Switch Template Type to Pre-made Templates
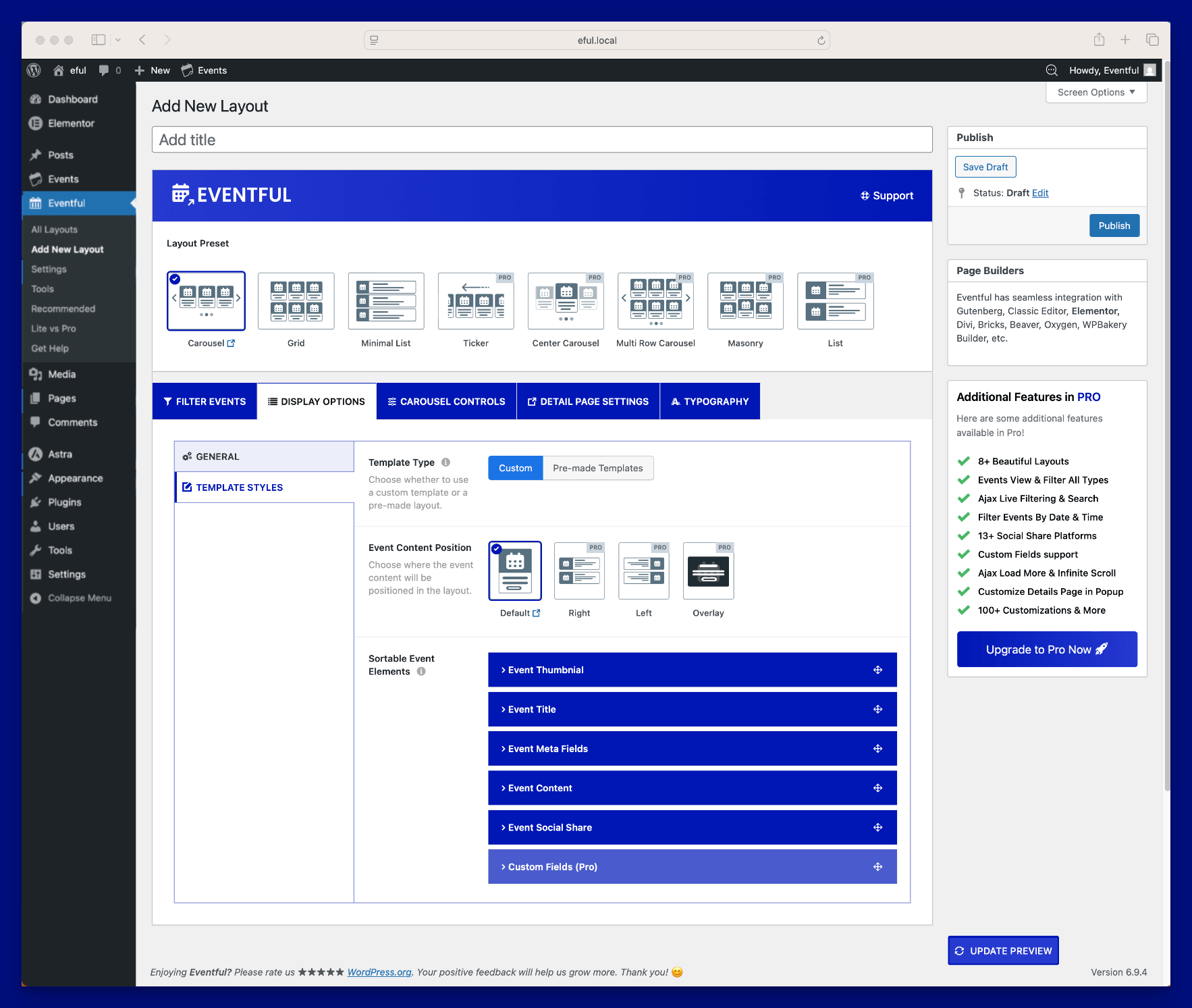The image size is (1192, 1008). [597, 468]
